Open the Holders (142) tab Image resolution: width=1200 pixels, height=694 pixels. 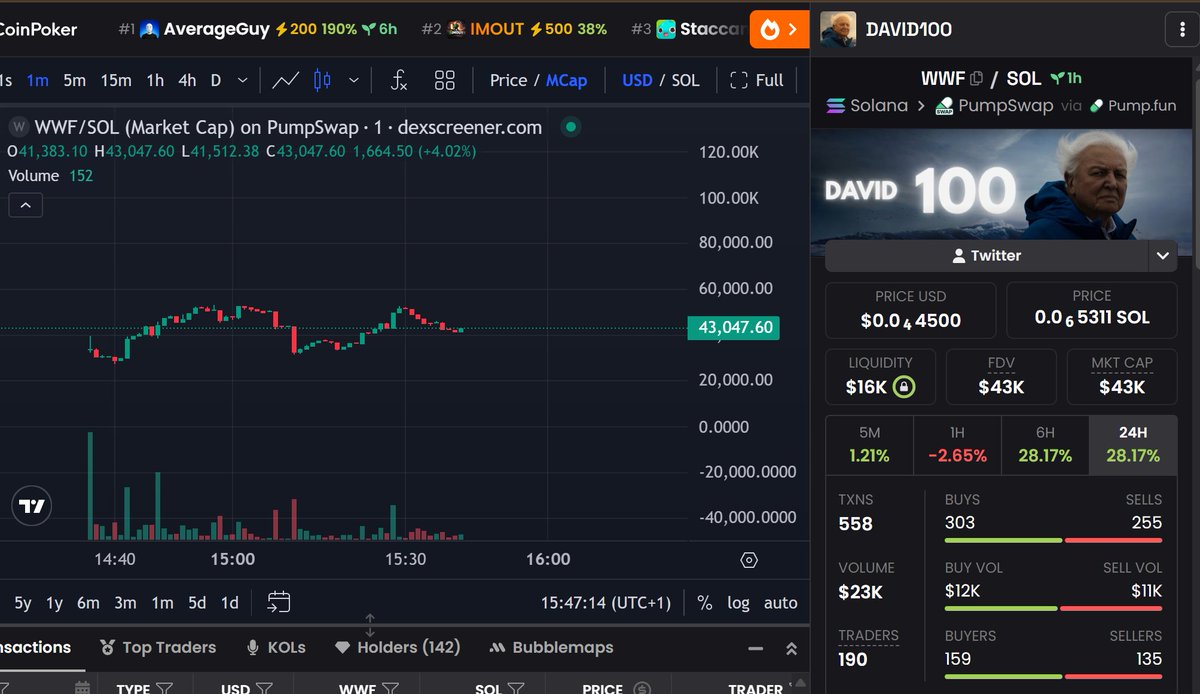coord(398,648)
